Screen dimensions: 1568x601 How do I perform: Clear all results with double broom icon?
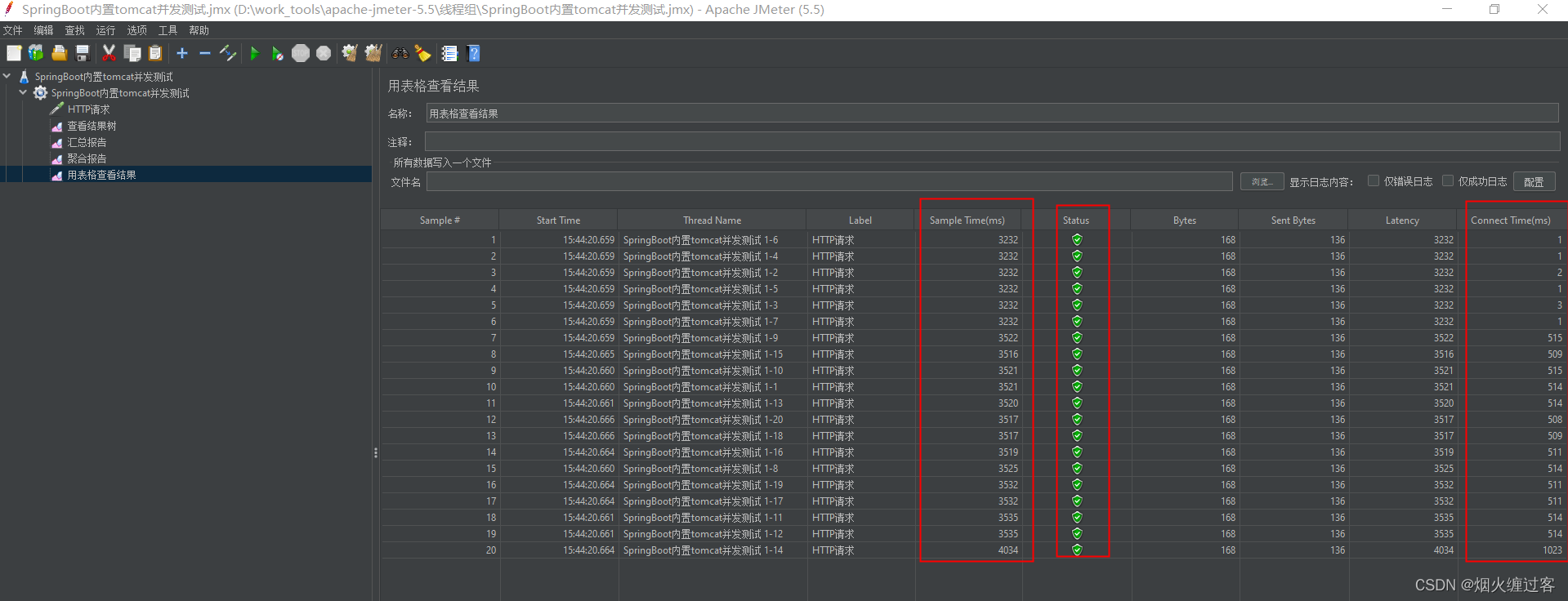coord(373,53)
